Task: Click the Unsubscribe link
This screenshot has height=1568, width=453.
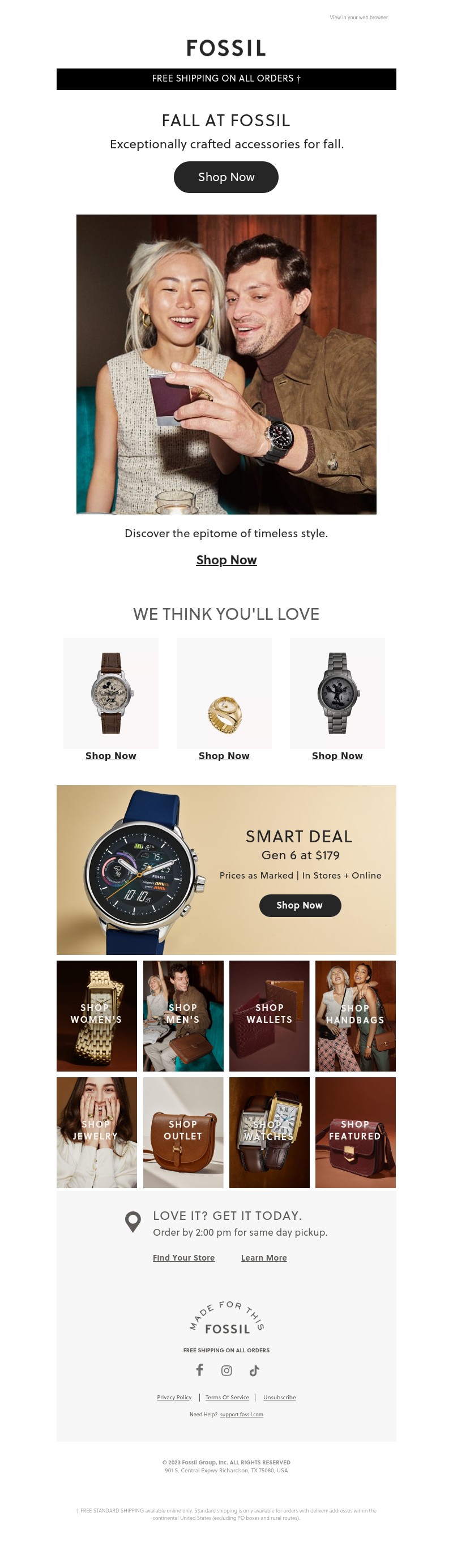Action: pyautogui.click(x=280, y=1397)
